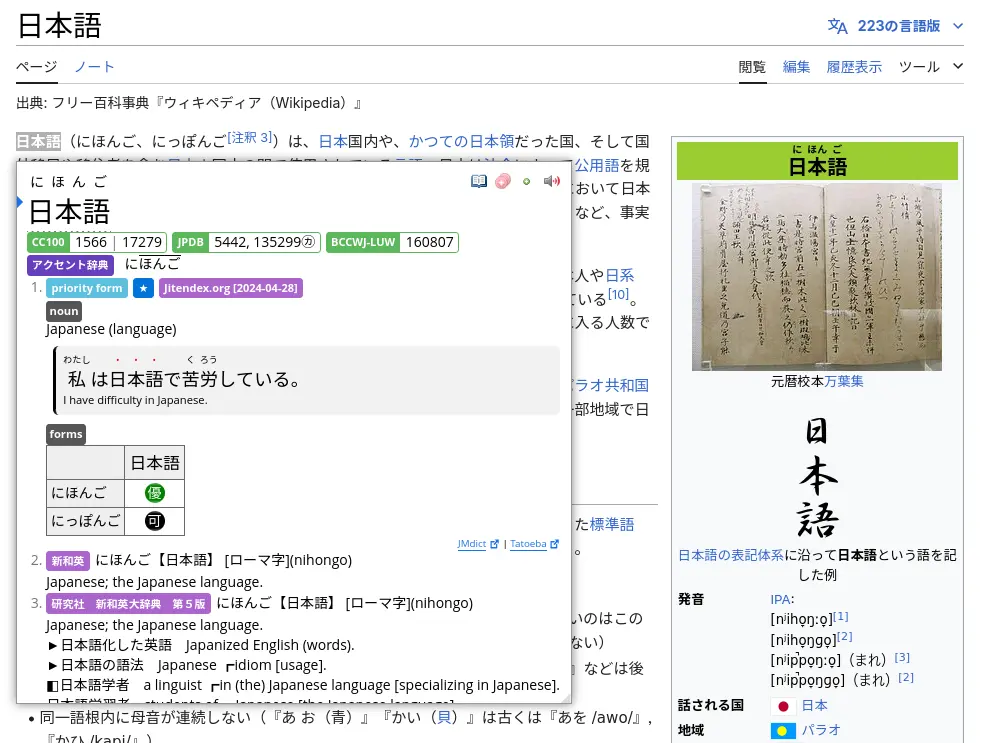Open the パラオ link next to the flag
The image size is (981, 743).
pos(821,730)
